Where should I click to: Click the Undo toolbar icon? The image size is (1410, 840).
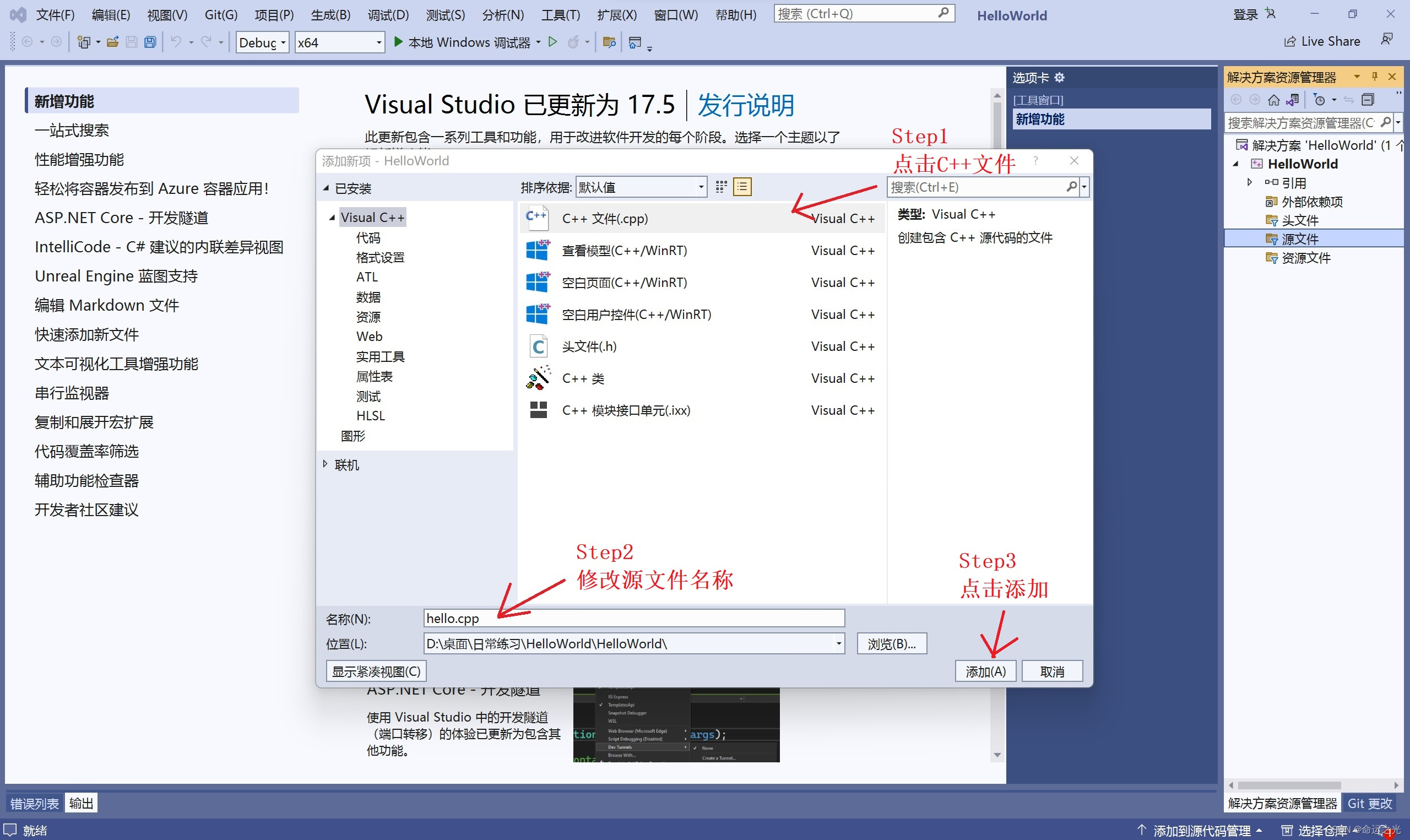click(x=177, y=42)
